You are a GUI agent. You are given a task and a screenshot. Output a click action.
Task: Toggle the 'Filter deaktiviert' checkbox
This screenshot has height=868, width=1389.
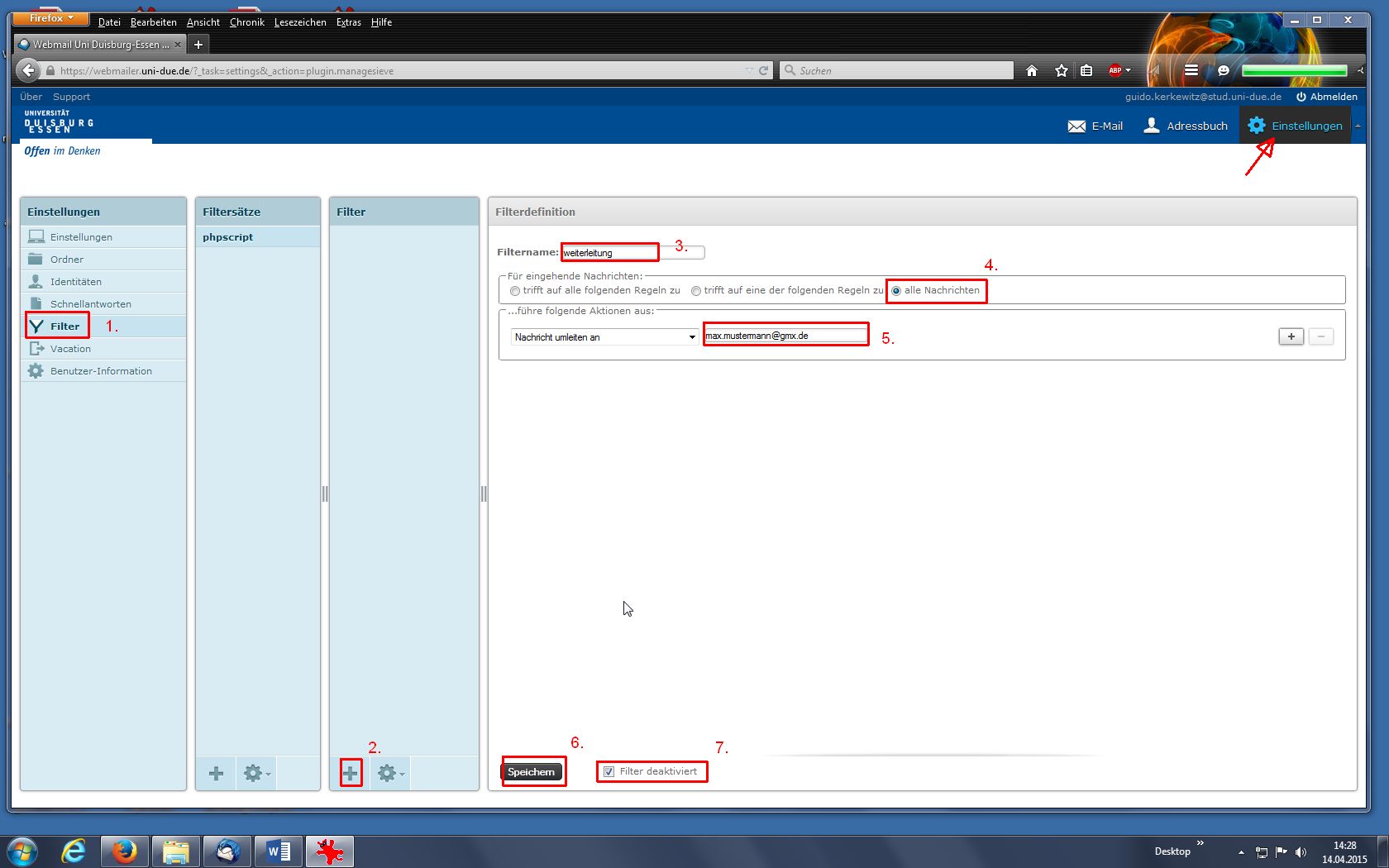point(609,772)
